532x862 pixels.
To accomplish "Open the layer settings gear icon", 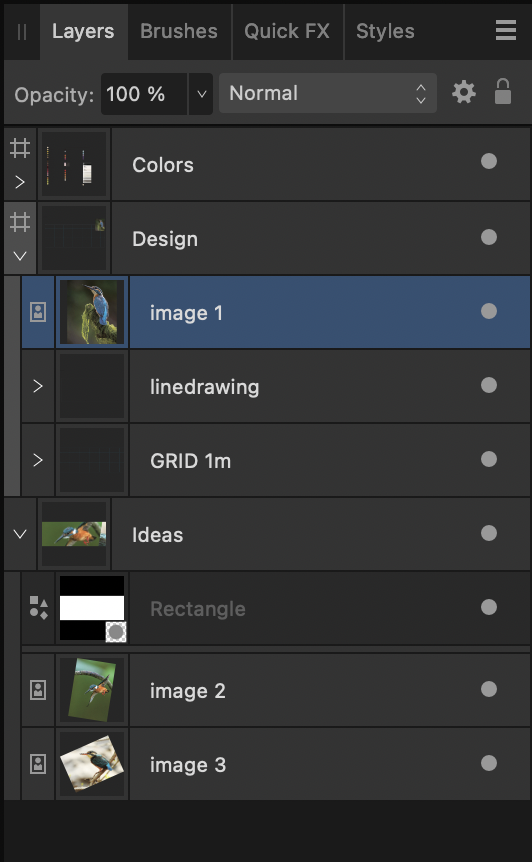I will click(464, 92).
